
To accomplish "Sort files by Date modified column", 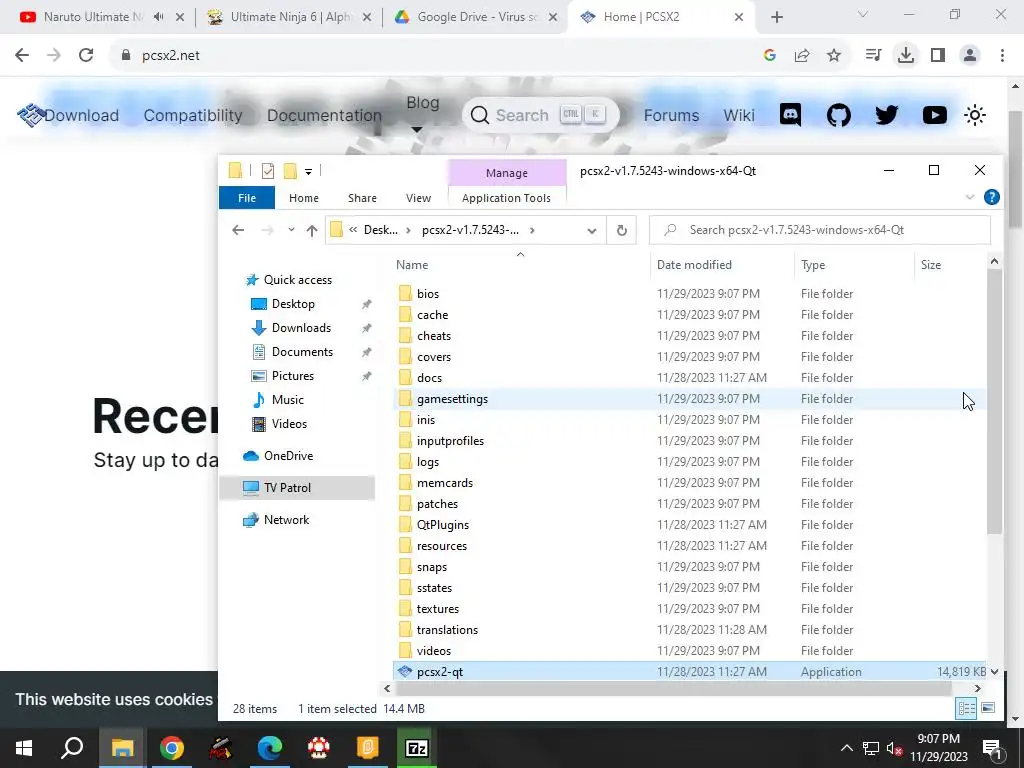I will (x=694, y=264).
